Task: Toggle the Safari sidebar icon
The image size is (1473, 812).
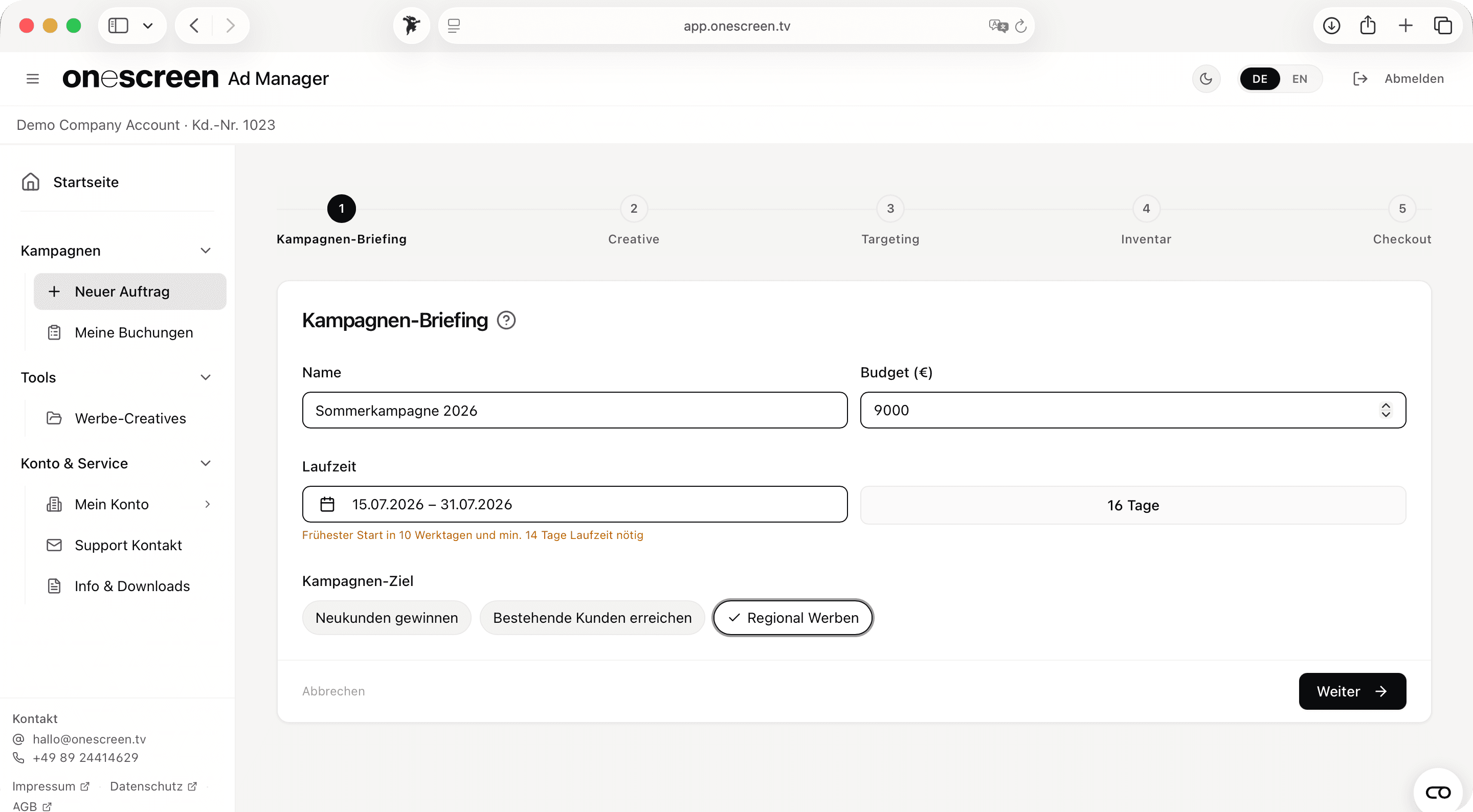Action: tap(118, 26)
